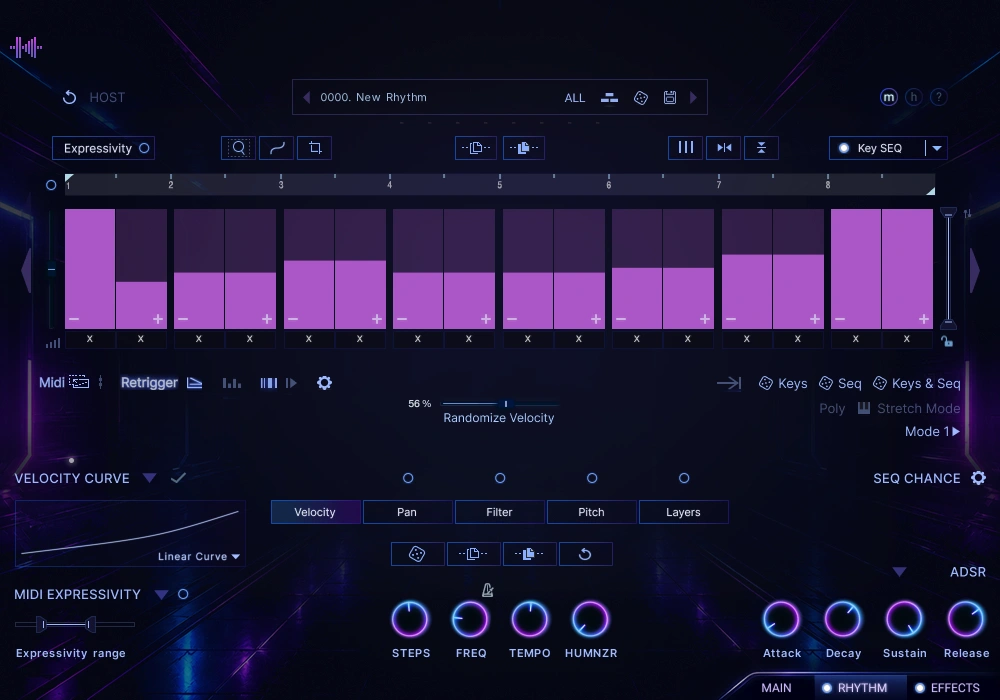The height and width of the screenshot is (700, 1000).
Task: Expand the ADSR triangle
Action: coord(899,572)
